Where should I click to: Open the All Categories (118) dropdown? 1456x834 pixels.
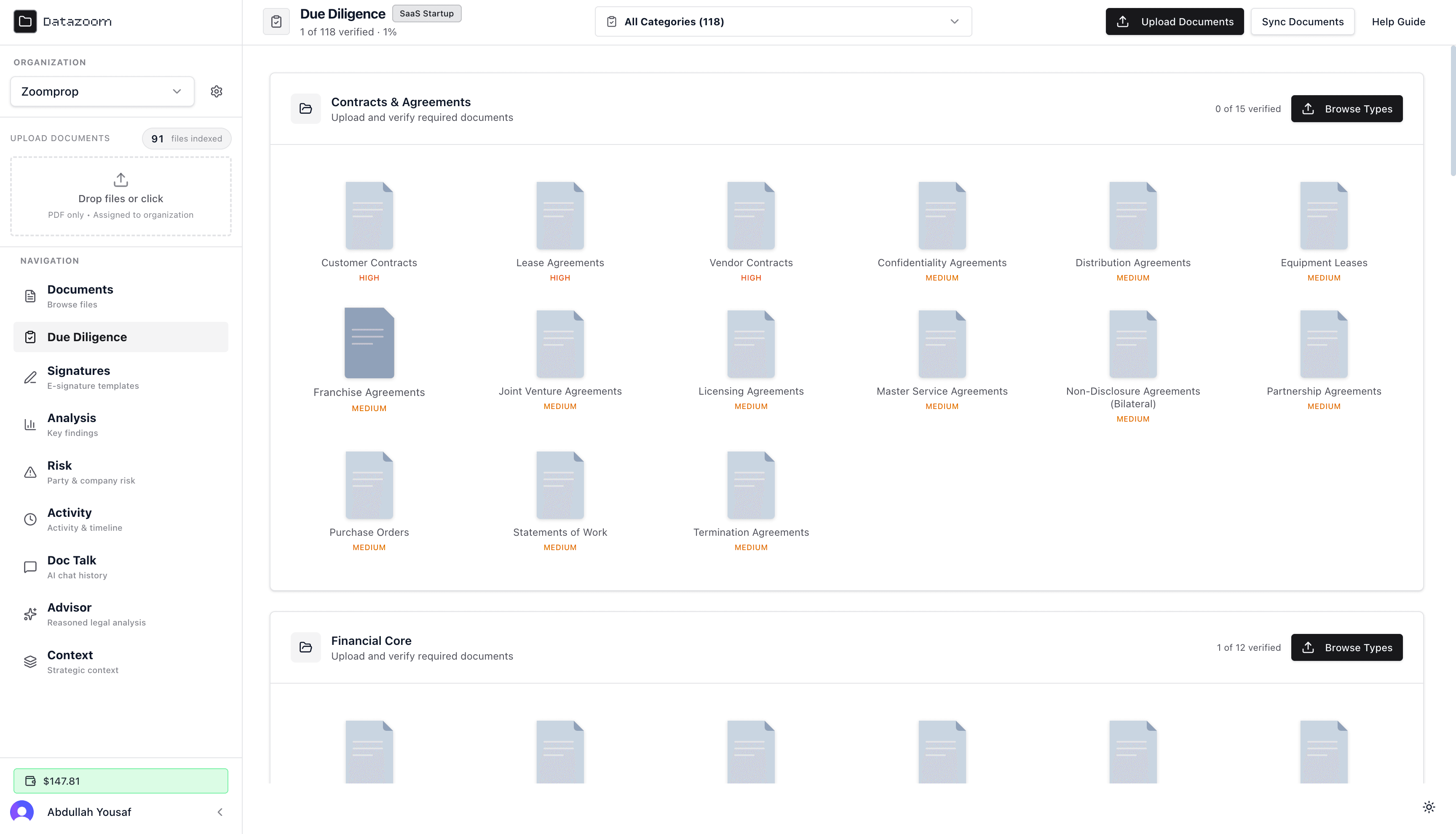(x=782, y=22)
